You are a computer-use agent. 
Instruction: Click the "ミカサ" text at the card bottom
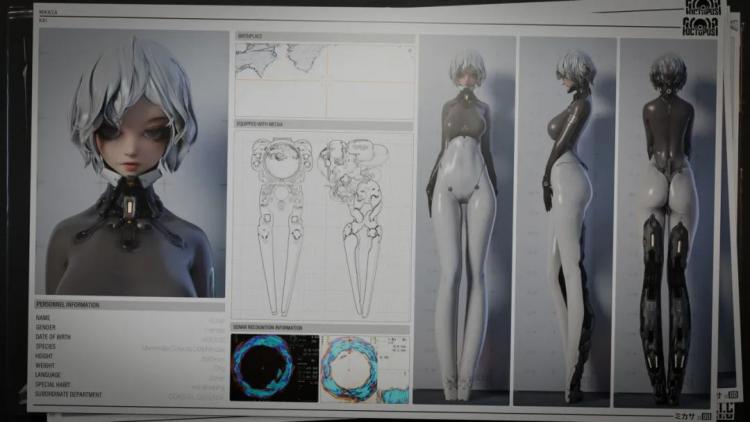point(684,417)
